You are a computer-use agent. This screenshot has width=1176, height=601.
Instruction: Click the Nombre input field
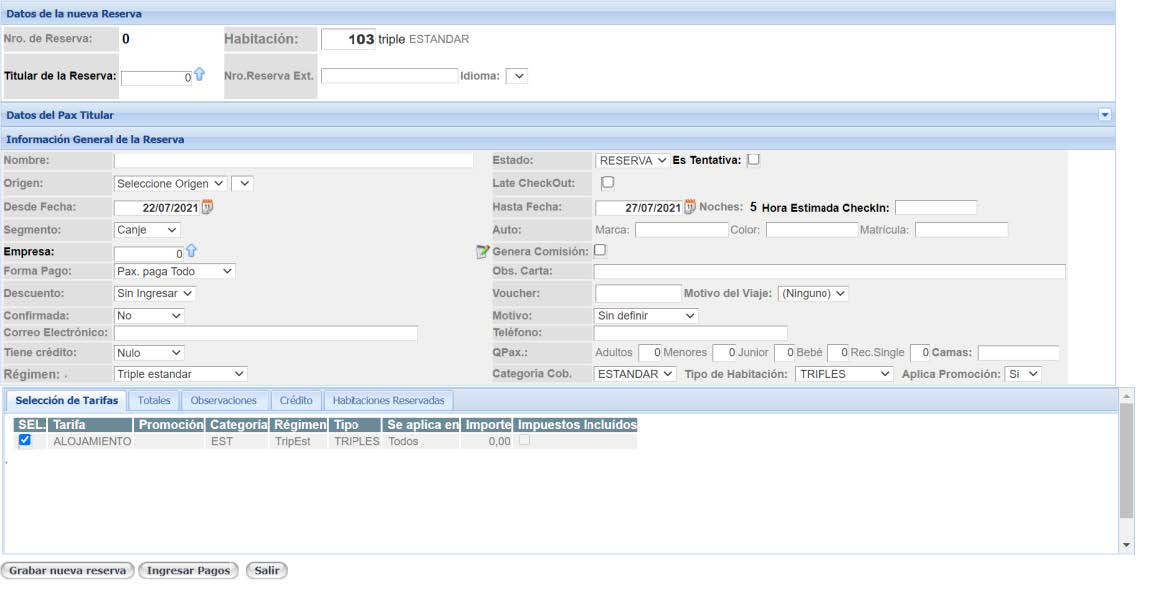pyautogui.click(x=293, y=160)
